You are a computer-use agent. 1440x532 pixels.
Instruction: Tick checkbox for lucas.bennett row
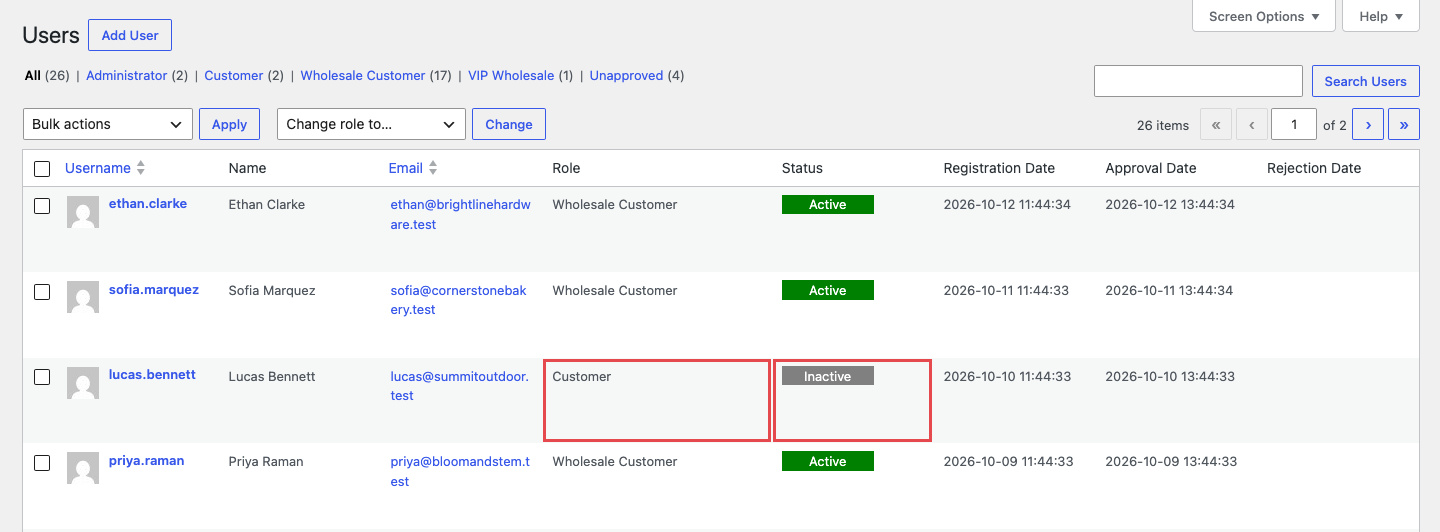click(x=42, y=377)
